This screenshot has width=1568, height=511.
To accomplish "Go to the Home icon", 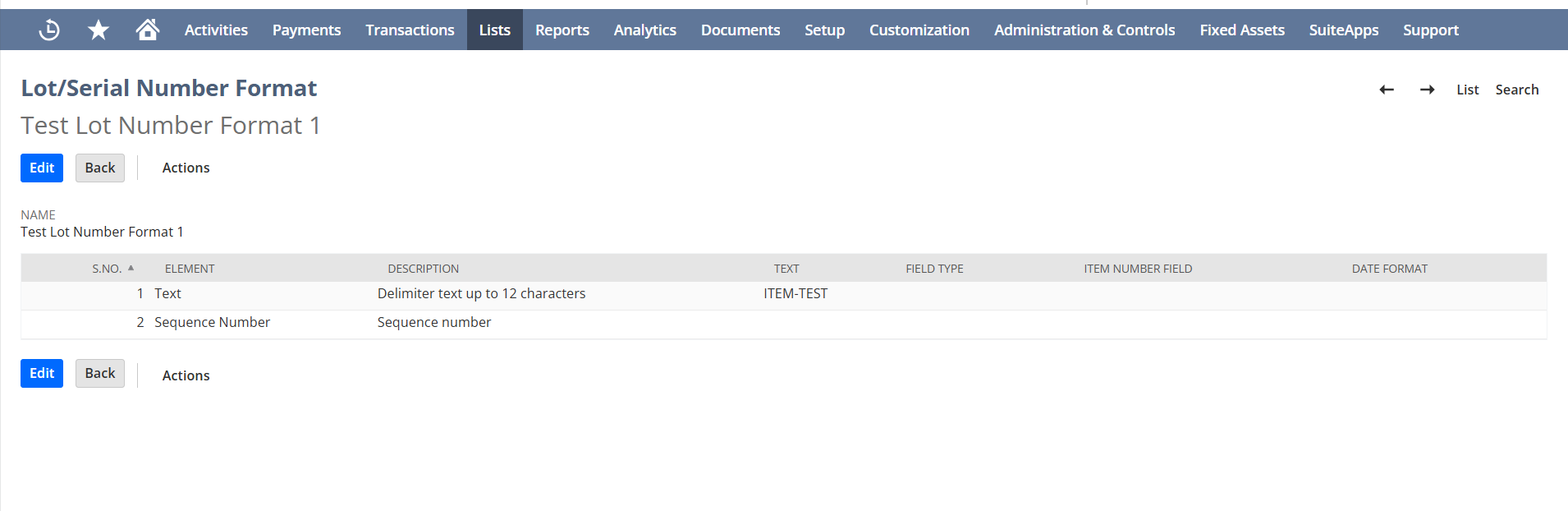I will coord(148,30).
